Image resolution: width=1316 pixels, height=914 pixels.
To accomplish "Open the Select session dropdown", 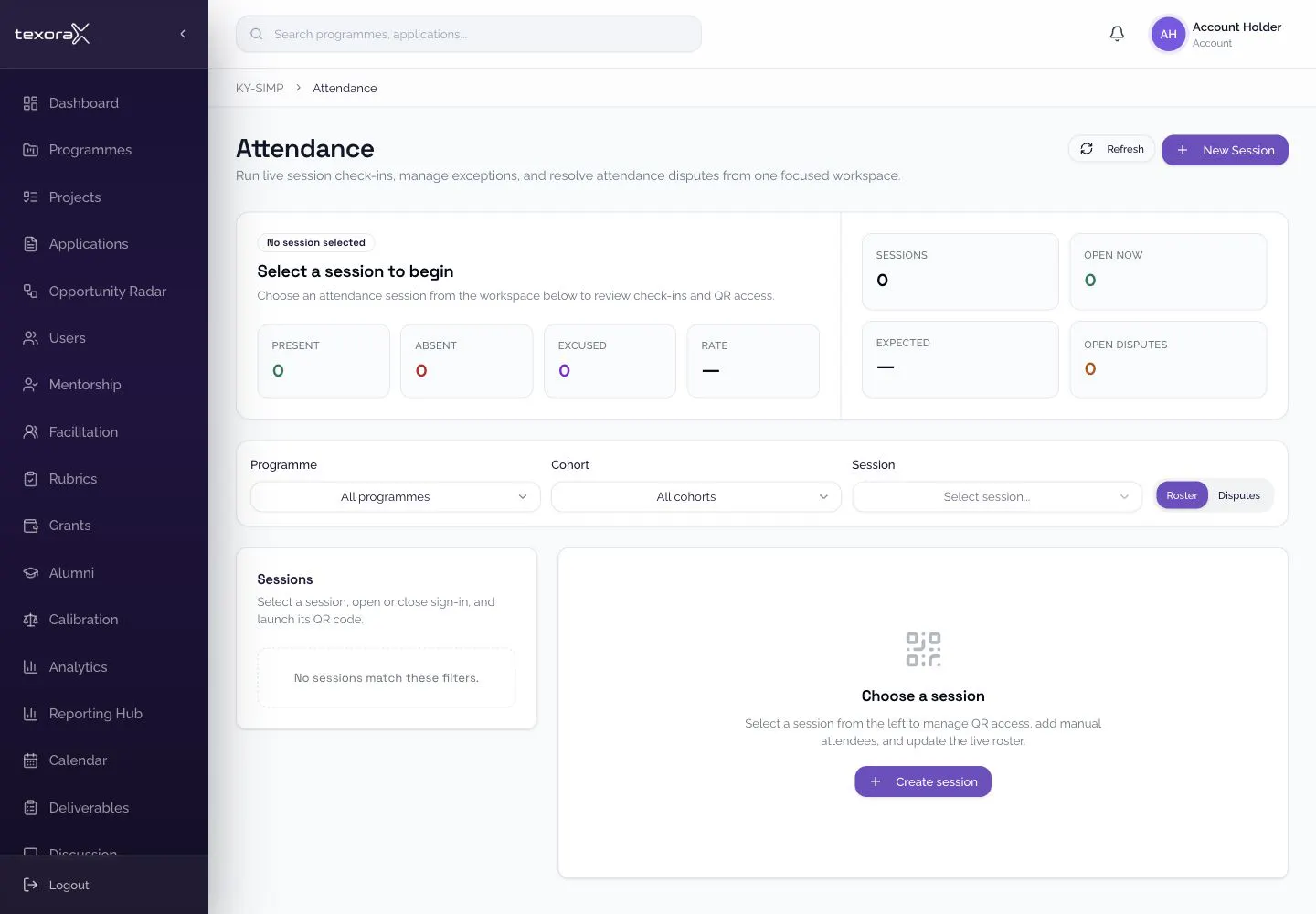I will [997, 496].
